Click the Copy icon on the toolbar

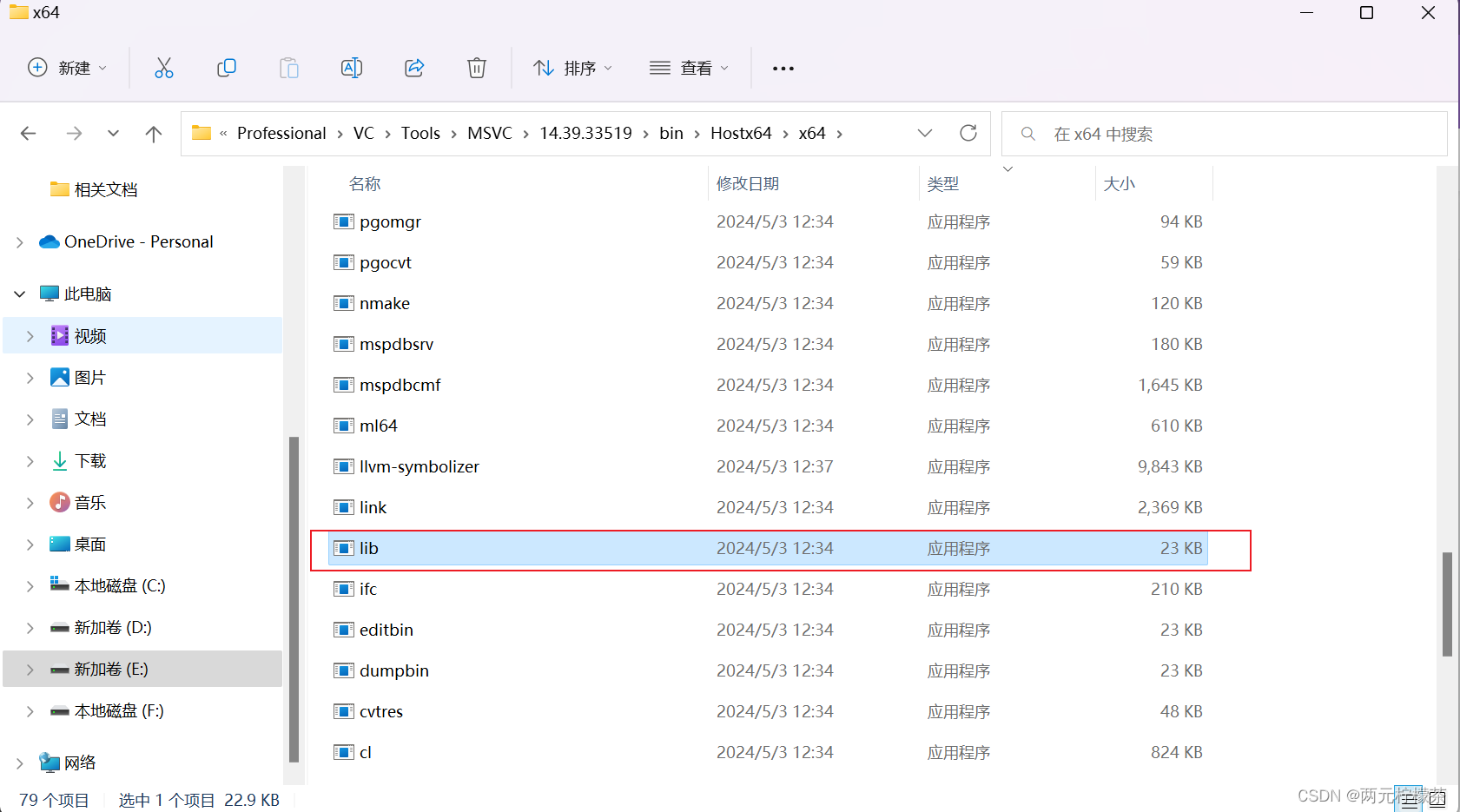pyautogui.click(x=227, y=67)
